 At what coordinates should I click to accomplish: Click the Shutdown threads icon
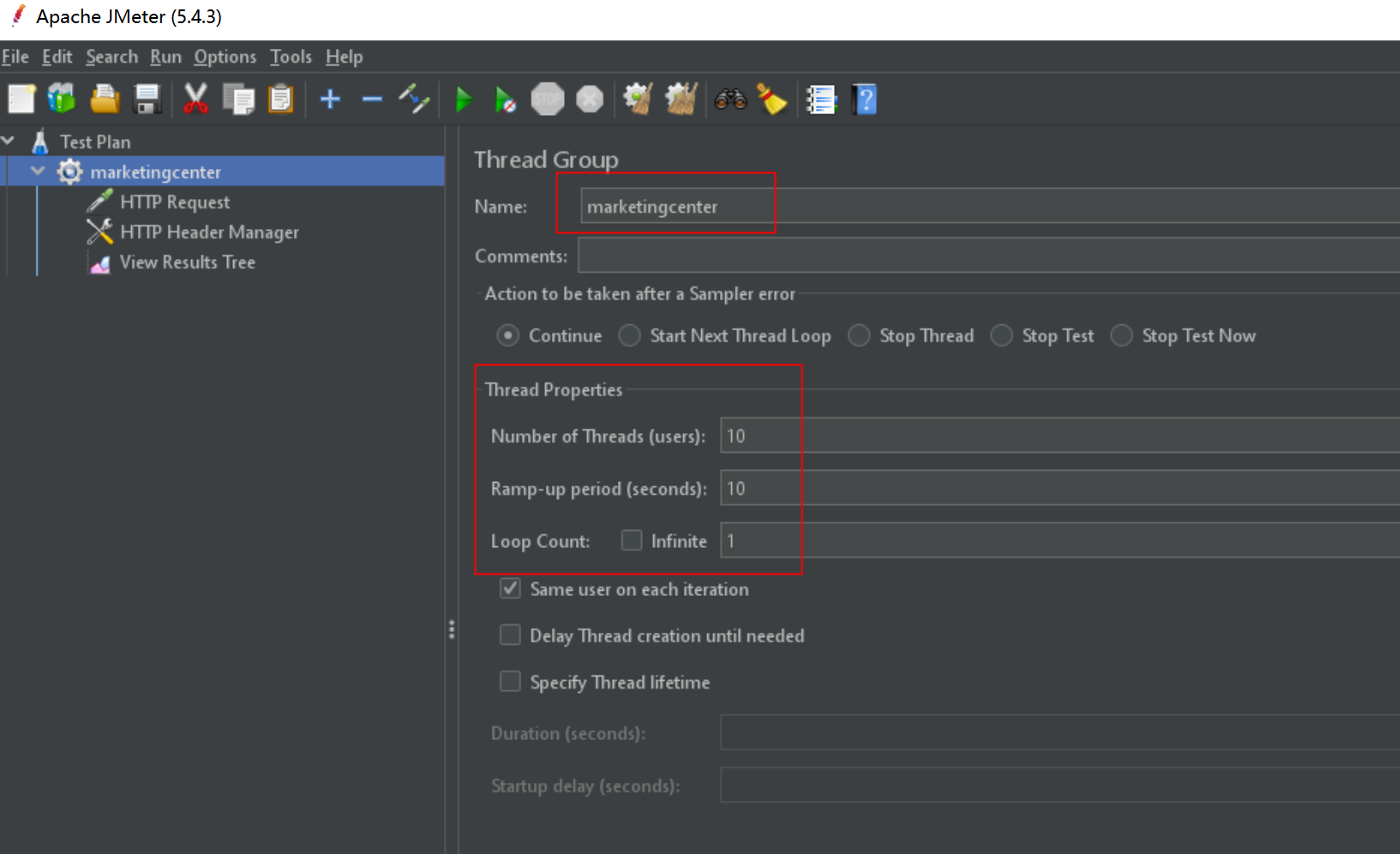(x=590, y=99)
